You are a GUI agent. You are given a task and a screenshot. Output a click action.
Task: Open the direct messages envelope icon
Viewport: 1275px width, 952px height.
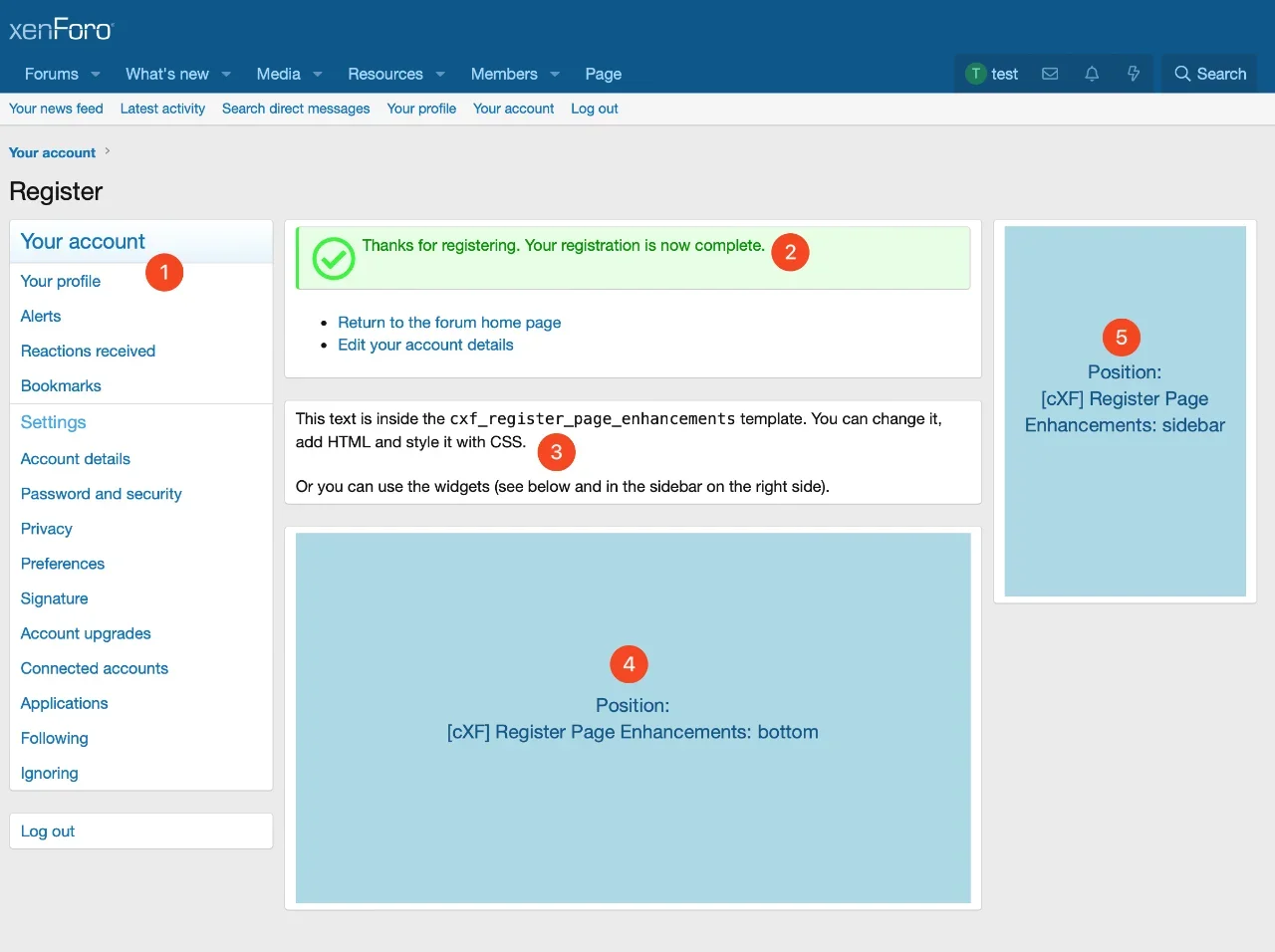point(1050,73)
